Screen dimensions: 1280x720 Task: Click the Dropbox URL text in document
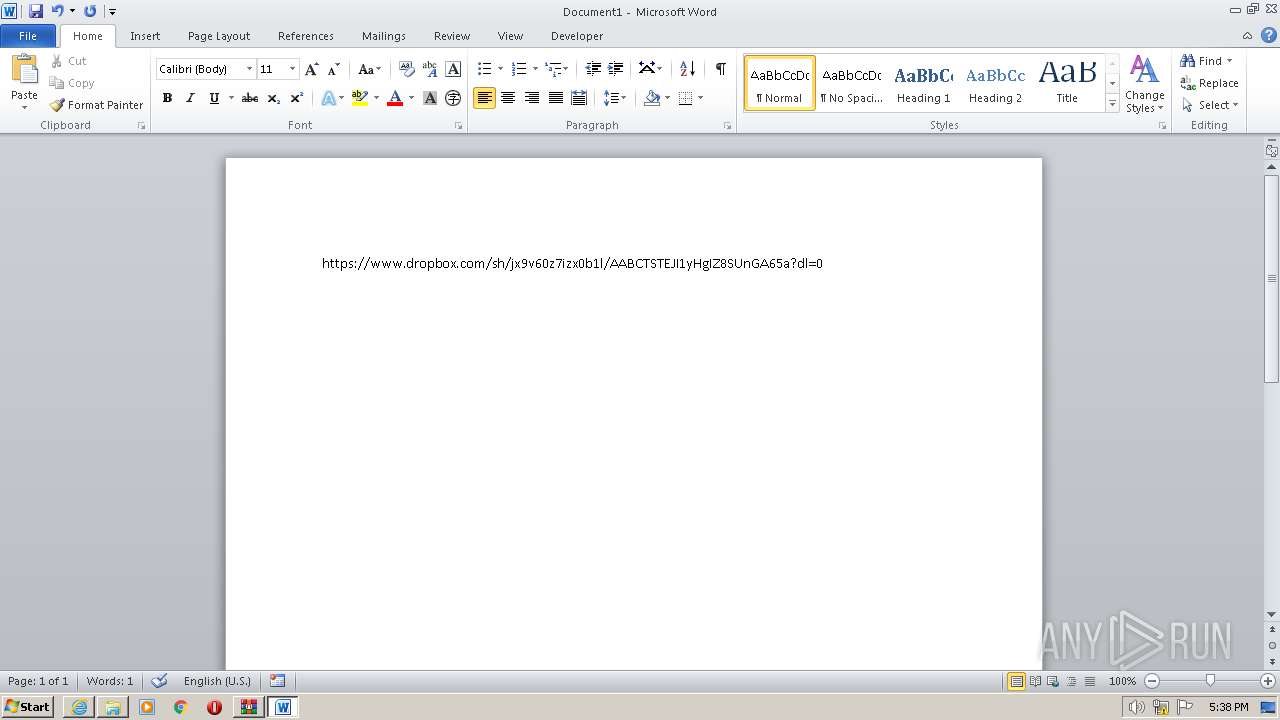(572, 263)
